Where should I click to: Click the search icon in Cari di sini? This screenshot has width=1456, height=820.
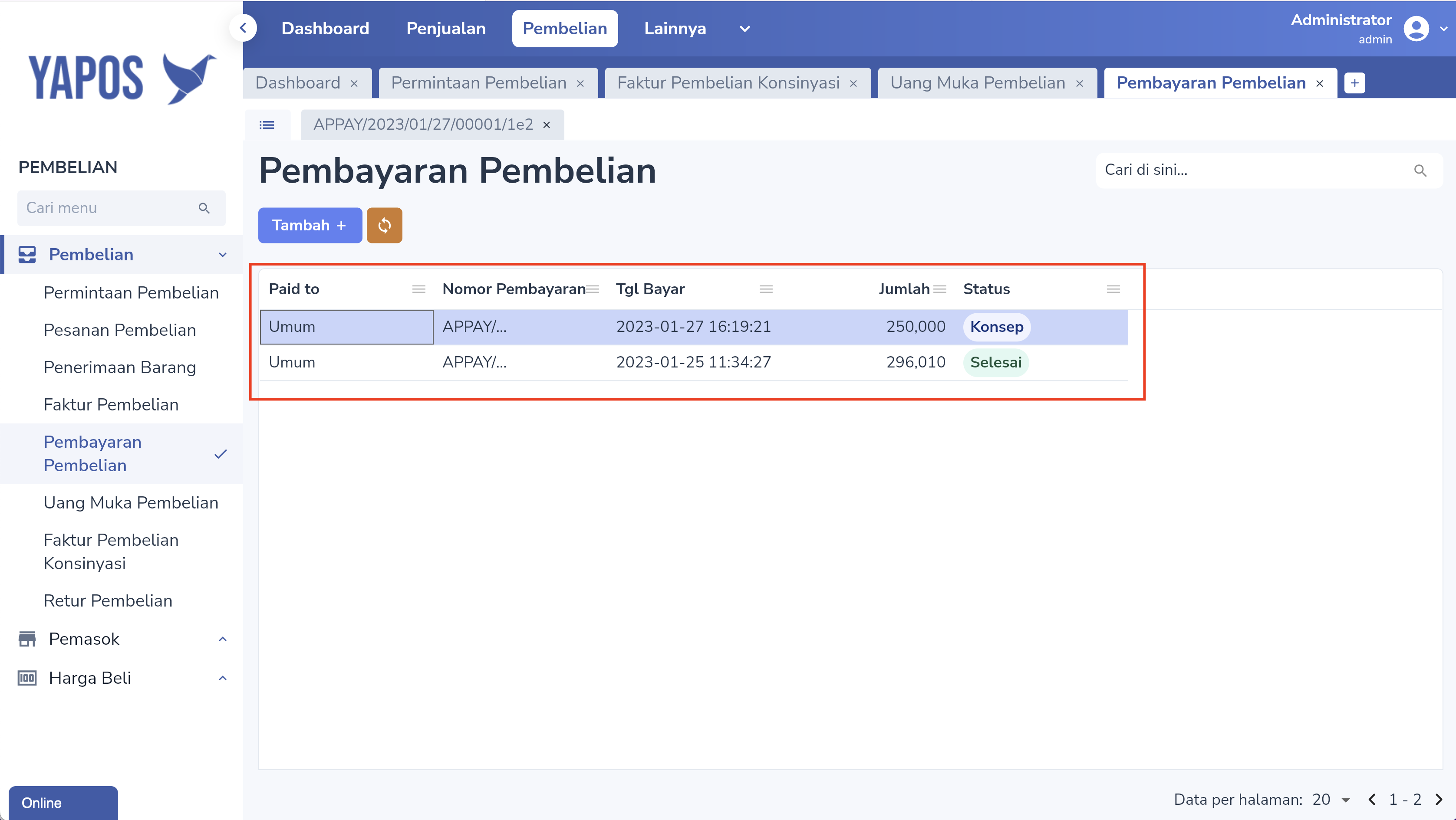[1420, 171]
